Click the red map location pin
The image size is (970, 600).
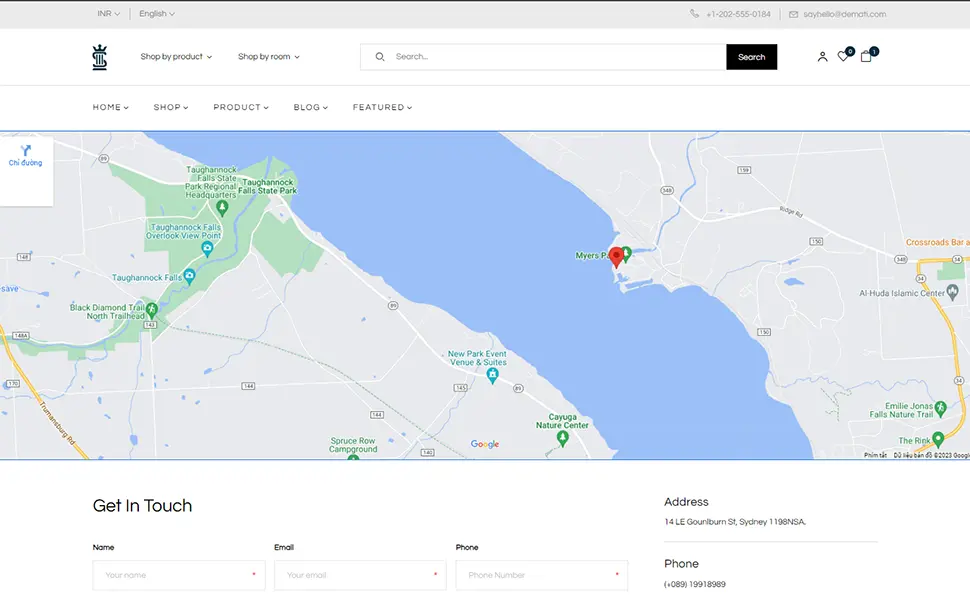click(616, 257)
